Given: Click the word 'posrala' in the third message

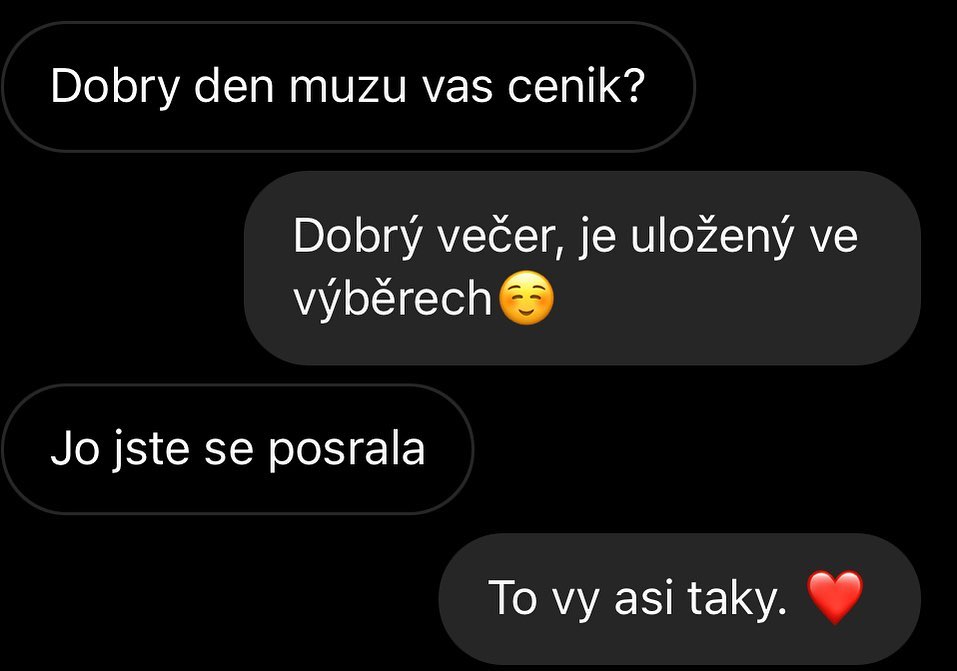Looking at the screenshot, I should (x=347, y=451).
